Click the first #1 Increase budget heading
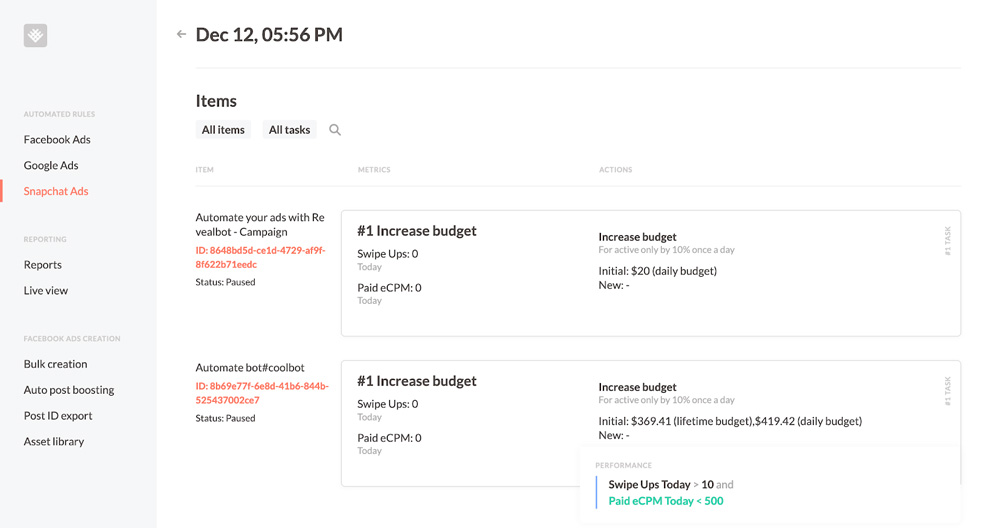 [x=416, y=231]
